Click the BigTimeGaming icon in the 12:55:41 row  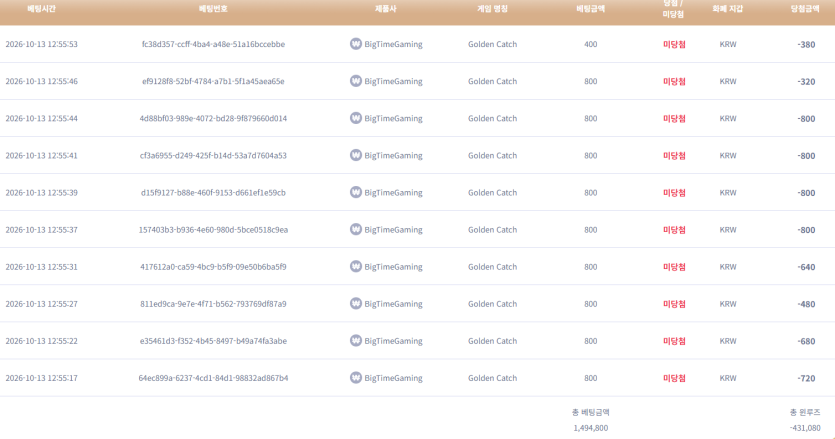[x=356, y=155]
